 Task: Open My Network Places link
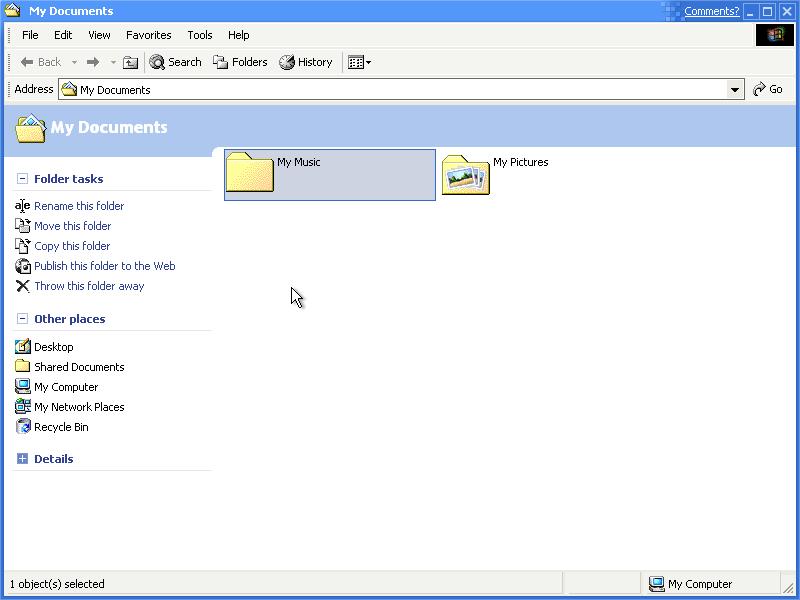click(79, 407)
